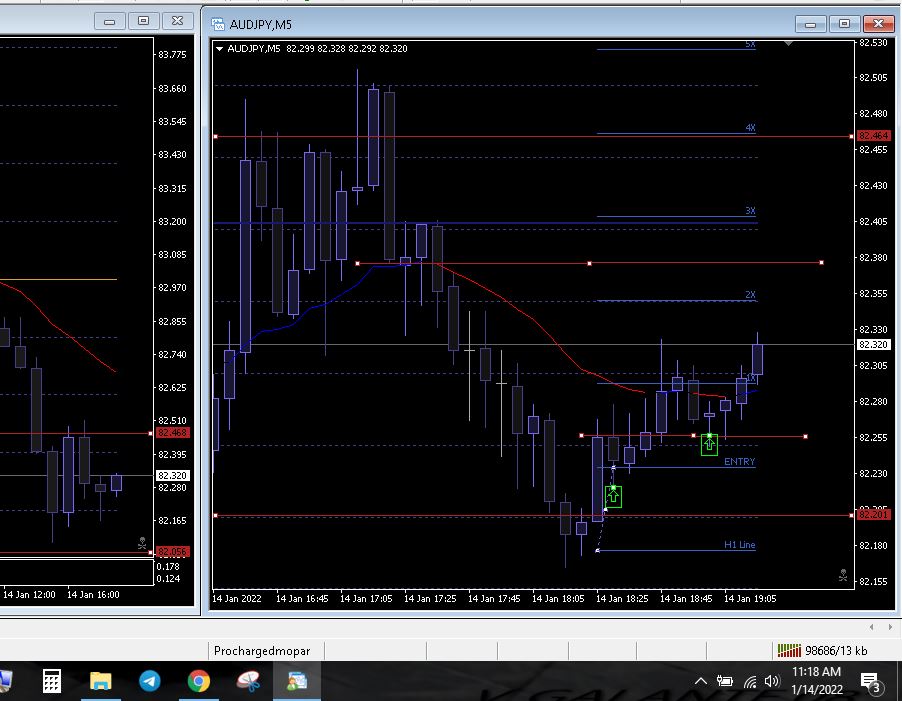Select the ENTRY line label

739,462
